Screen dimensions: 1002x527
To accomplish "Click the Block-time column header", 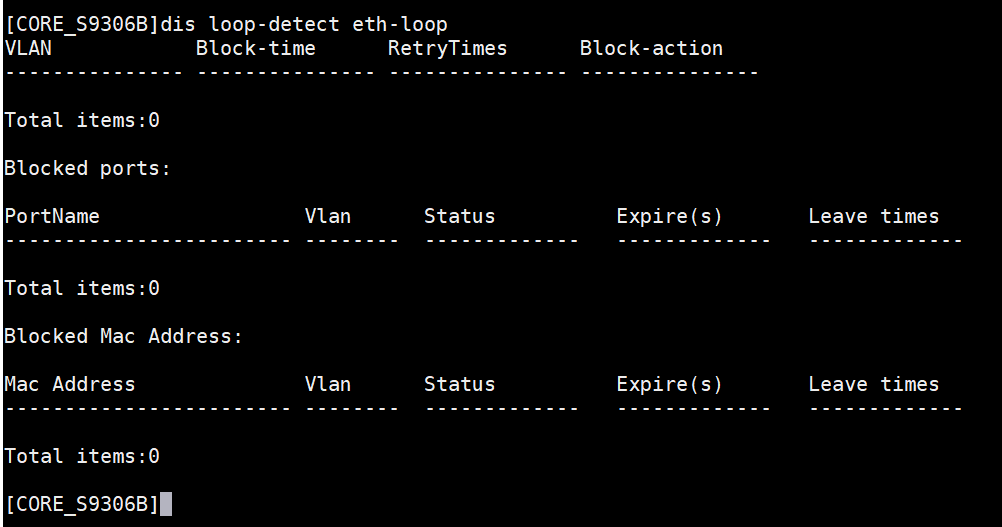I will [x=256, y=49].
